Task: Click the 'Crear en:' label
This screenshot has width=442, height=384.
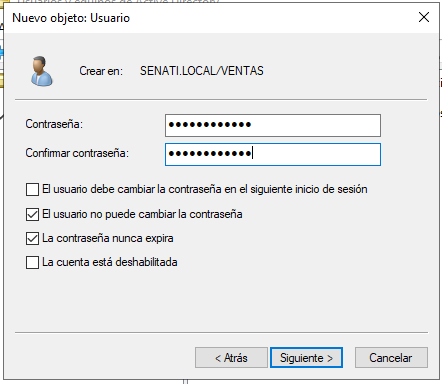Action: click(x=101, y=71)
